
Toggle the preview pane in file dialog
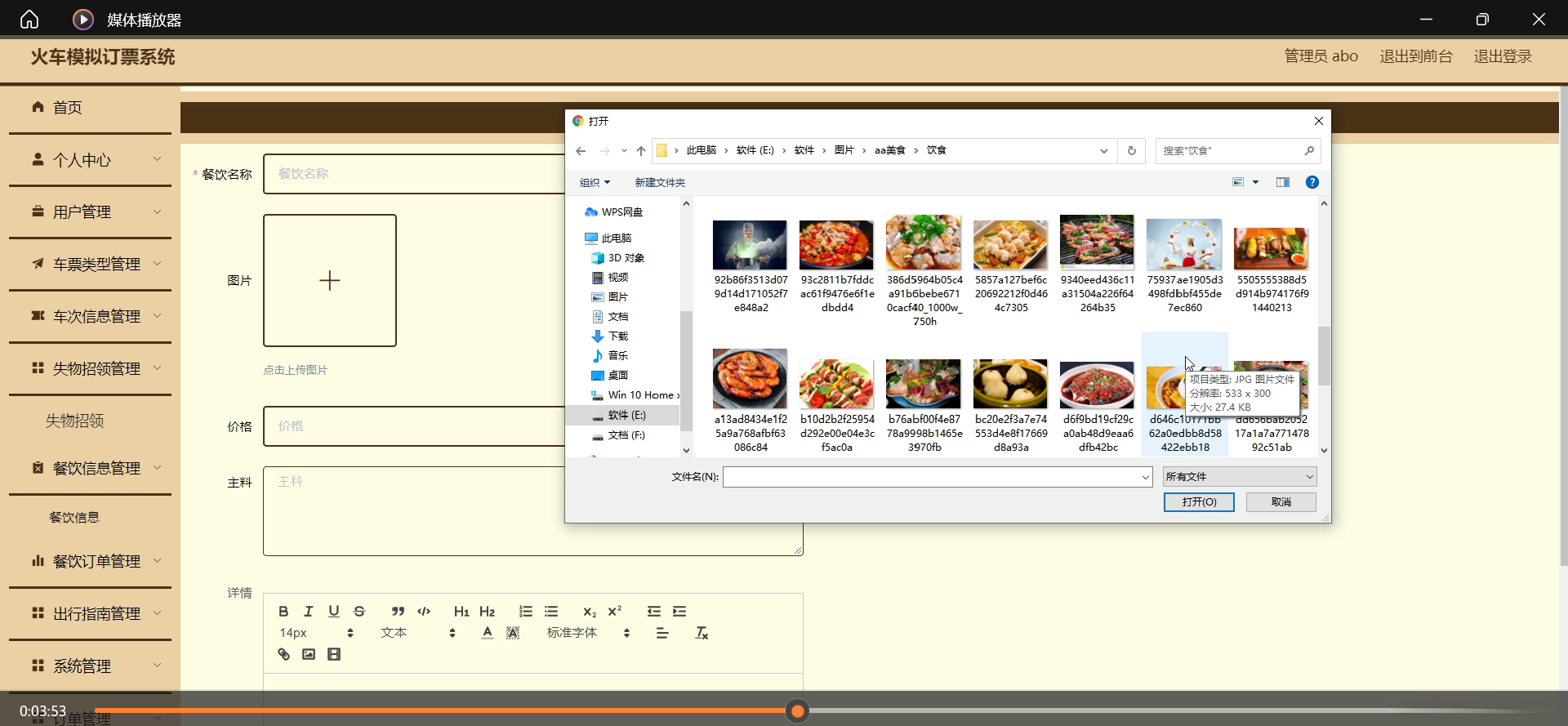click(1283, 182)
